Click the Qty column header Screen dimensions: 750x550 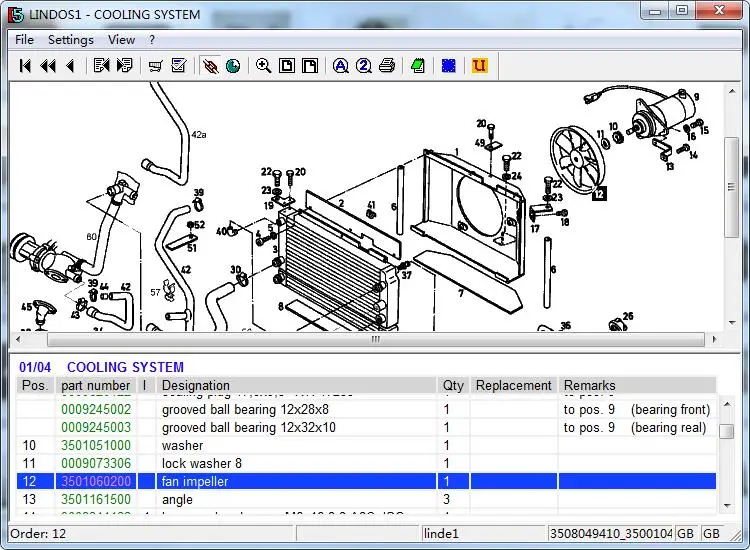(453, 385)
